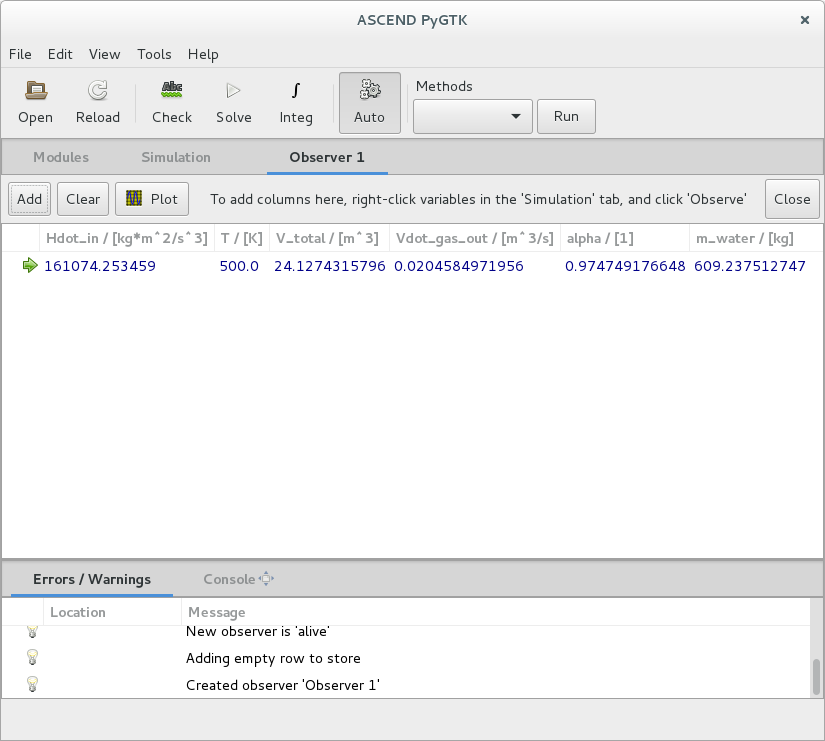
Task: Clear the observer with the Clear button
Action: point(83,199)
